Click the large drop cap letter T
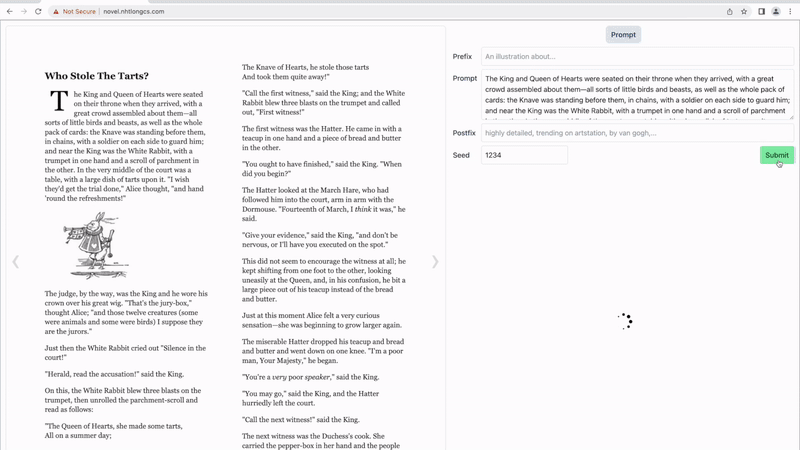Screen dimensions: 800x450 [59, 101]
